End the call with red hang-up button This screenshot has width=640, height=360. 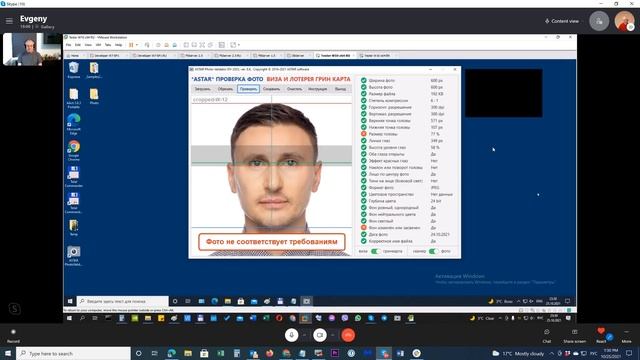(x=348, y=335)
